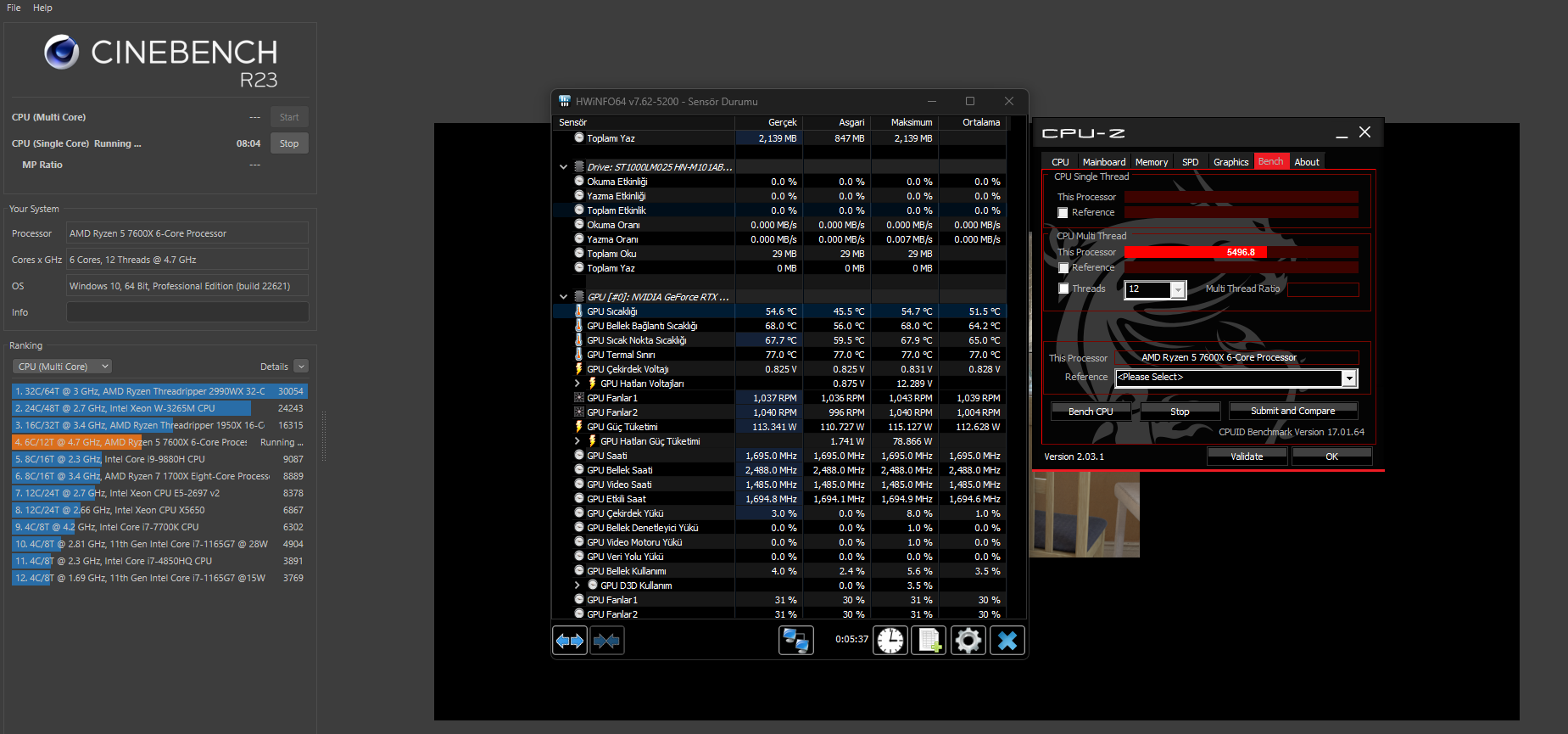Image resolution: width=1568 pixels, height=734 pixels.
Task: Collapse the Drive ST1000LM025 sensor group
Action: (563, 167)
